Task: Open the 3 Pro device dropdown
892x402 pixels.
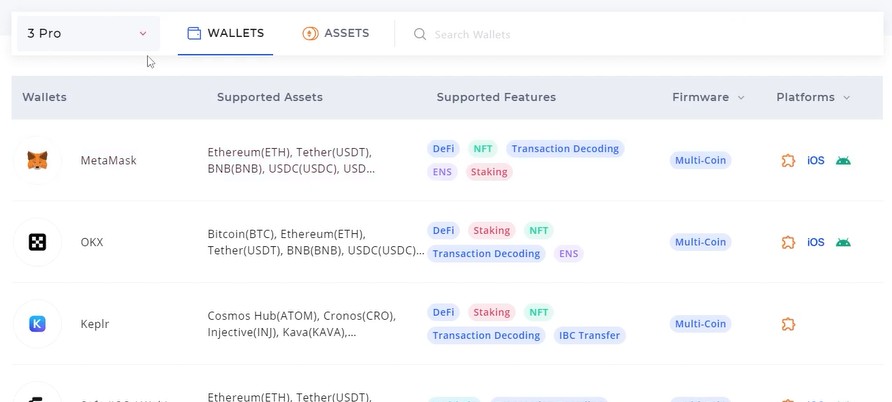Action: click(88, 34)
